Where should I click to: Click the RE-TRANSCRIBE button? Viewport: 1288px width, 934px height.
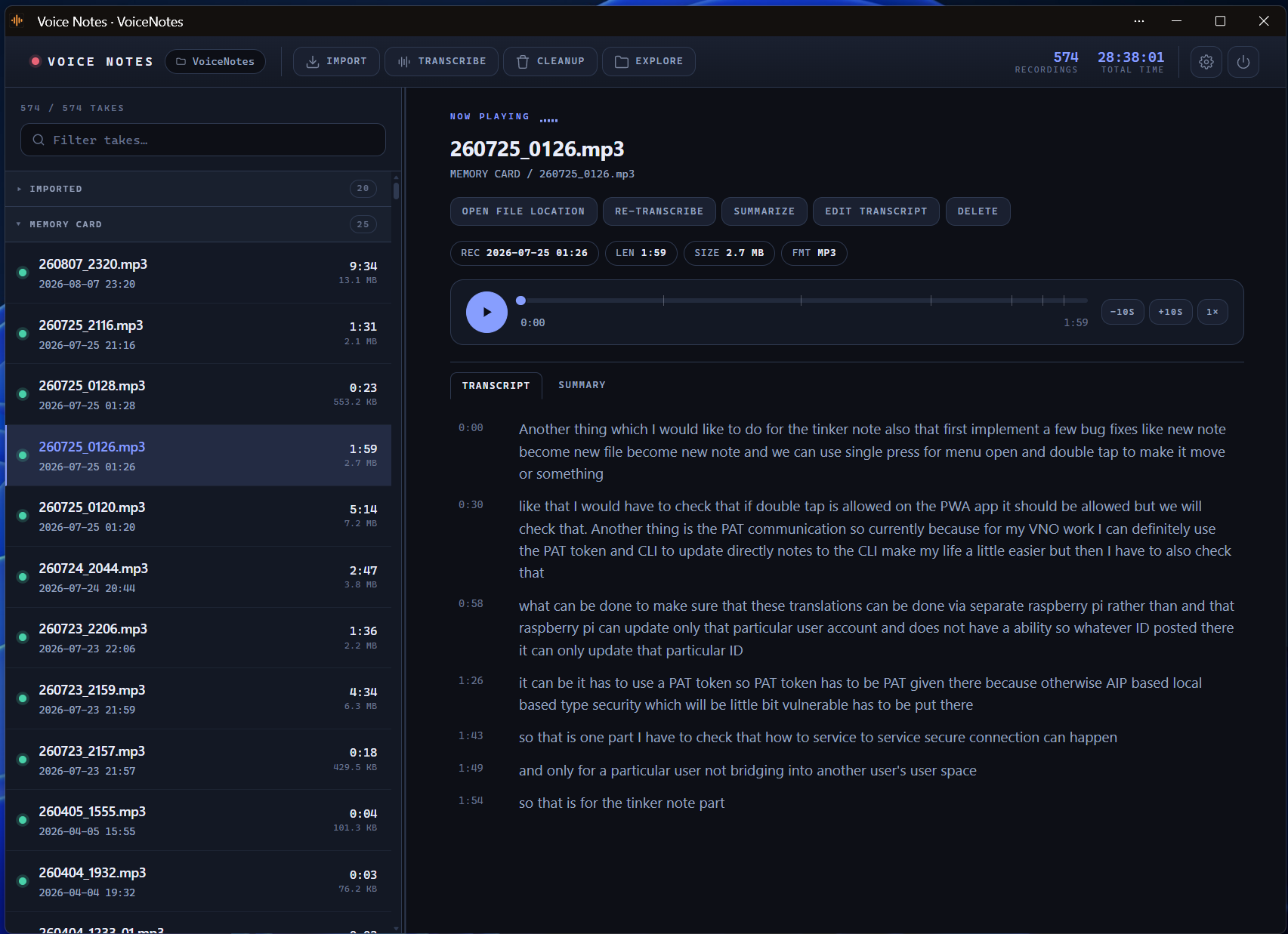(x=659, y=211)
